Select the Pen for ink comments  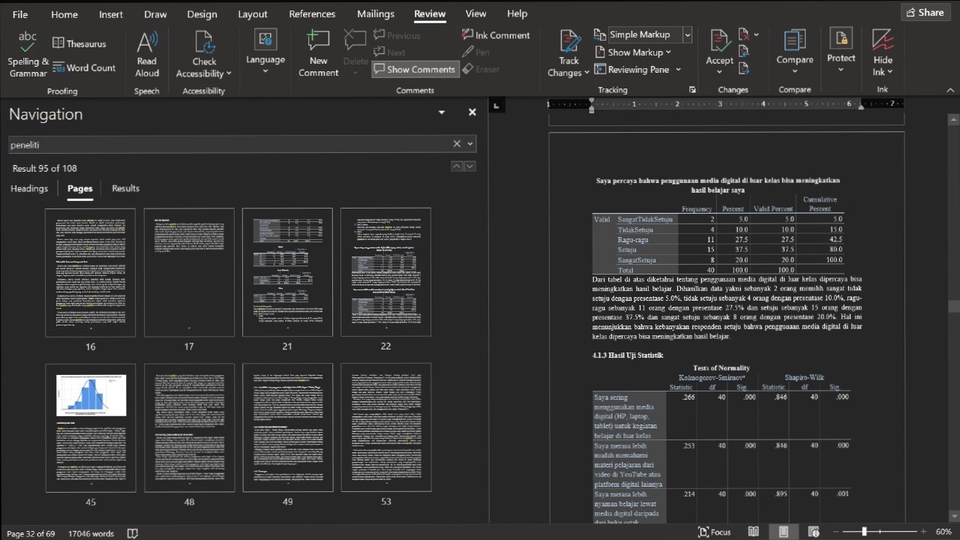[476, 52]
